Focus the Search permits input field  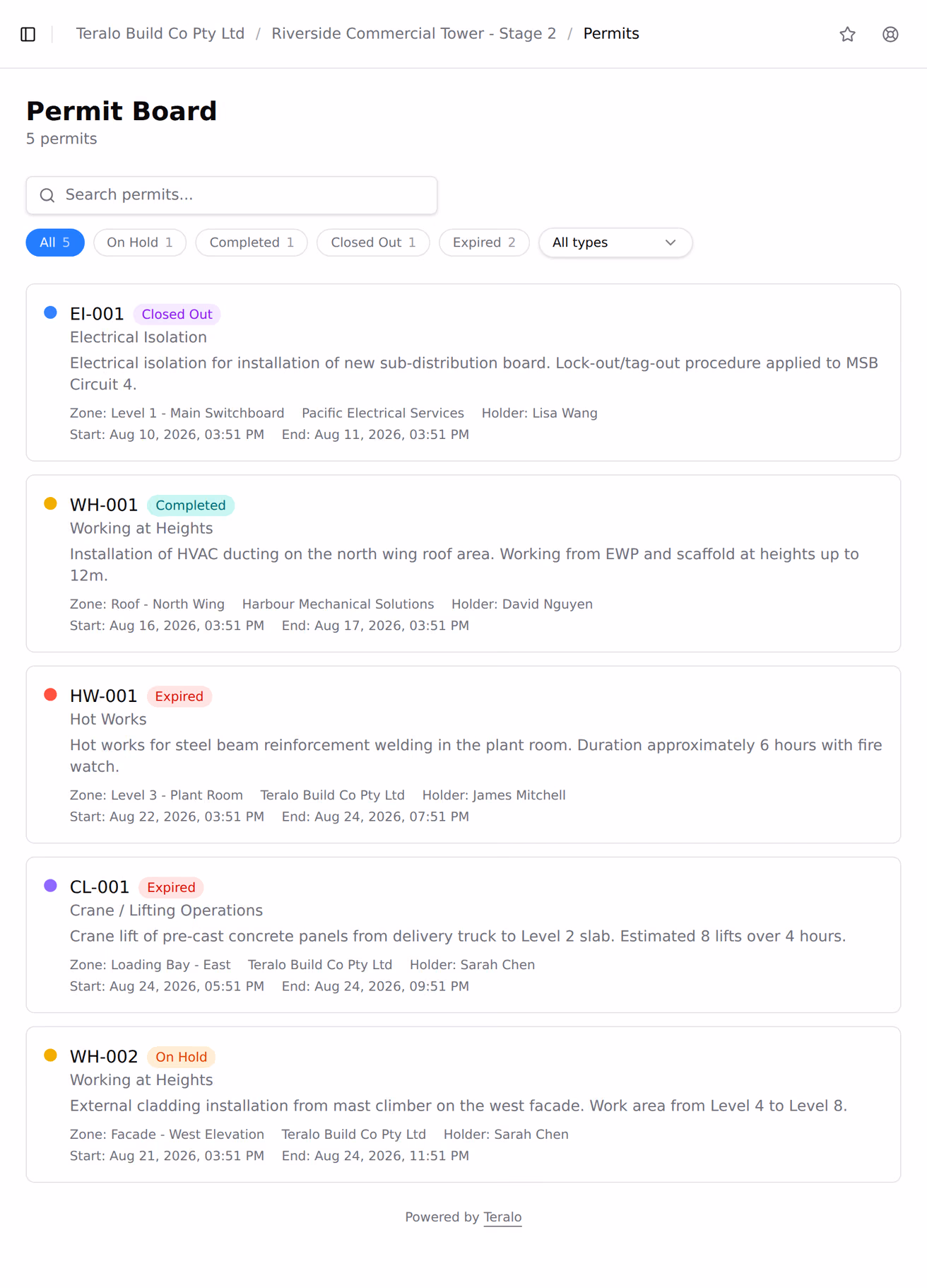tap(232, 195)
